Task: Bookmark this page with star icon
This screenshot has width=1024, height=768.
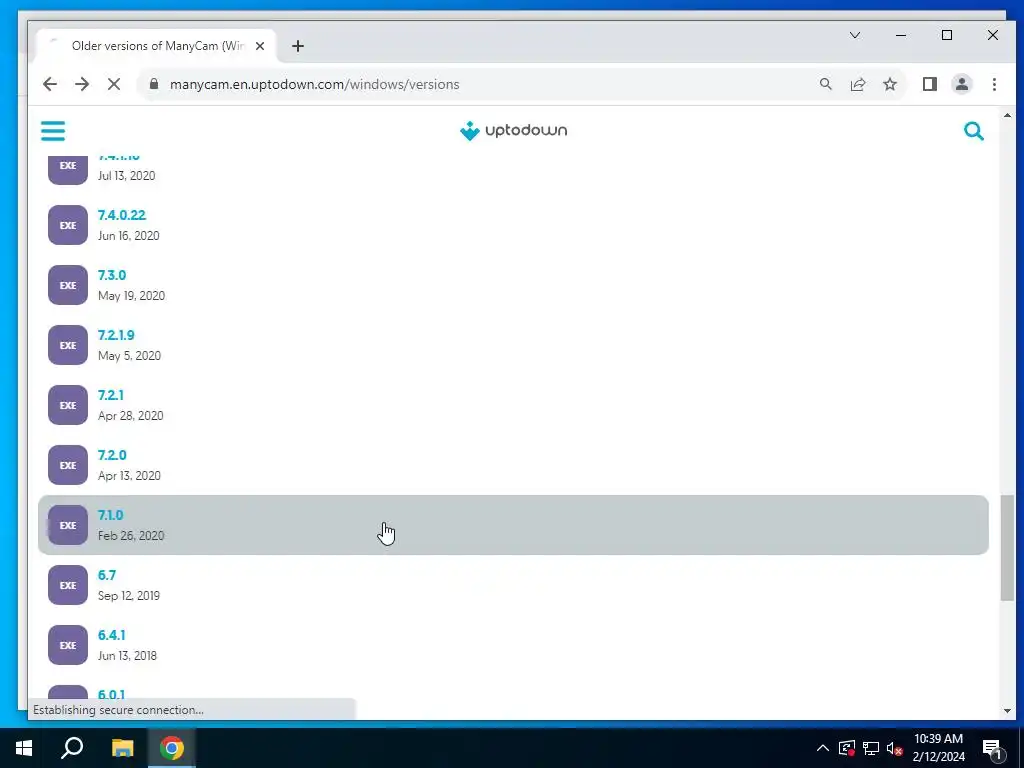Action: point(889,84)
